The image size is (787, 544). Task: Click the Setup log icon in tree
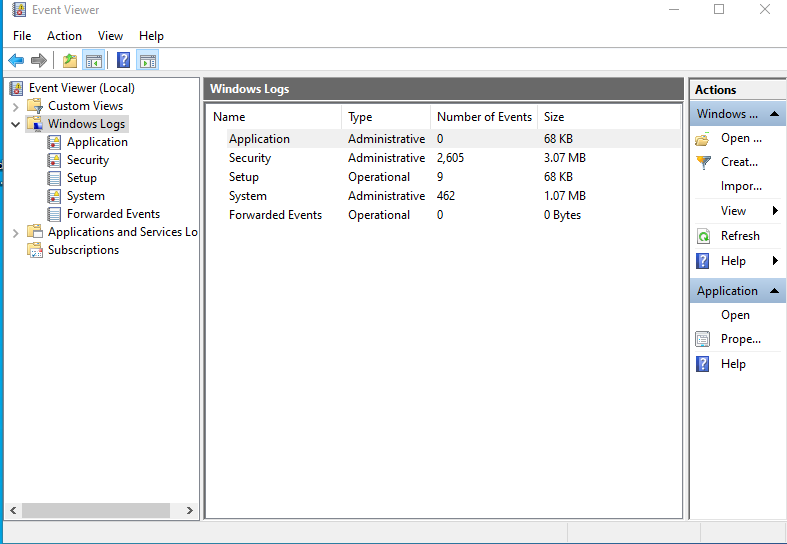[54, 178]
